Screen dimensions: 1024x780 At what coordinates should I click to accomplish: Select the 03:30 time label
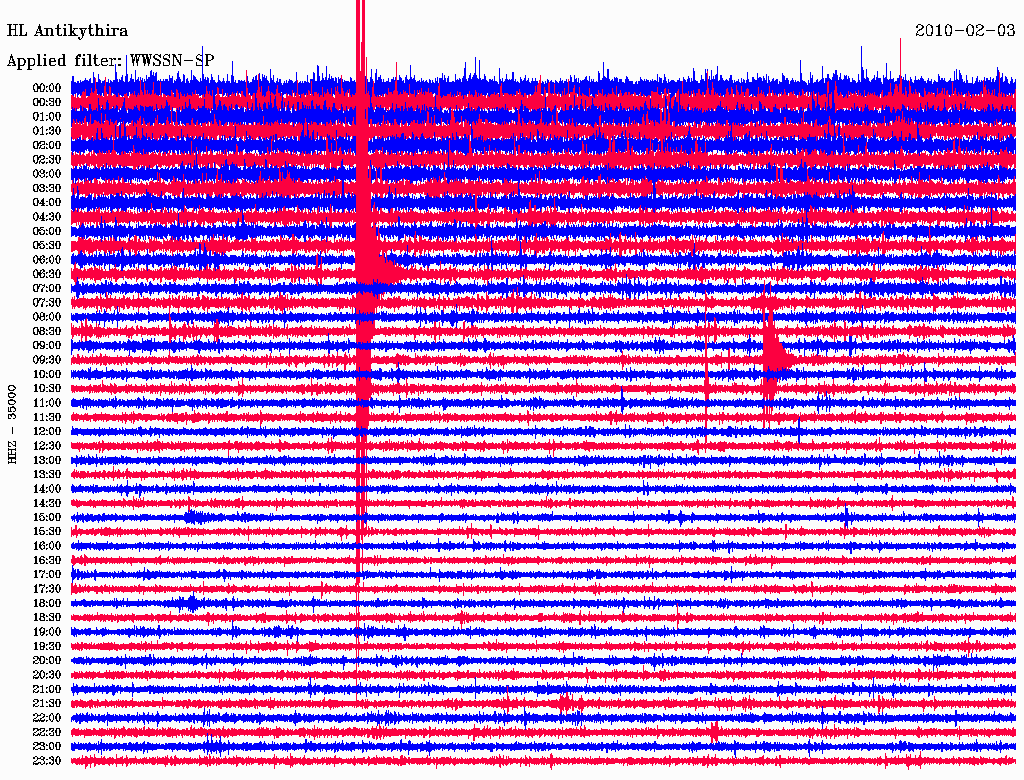coord(47,188)
